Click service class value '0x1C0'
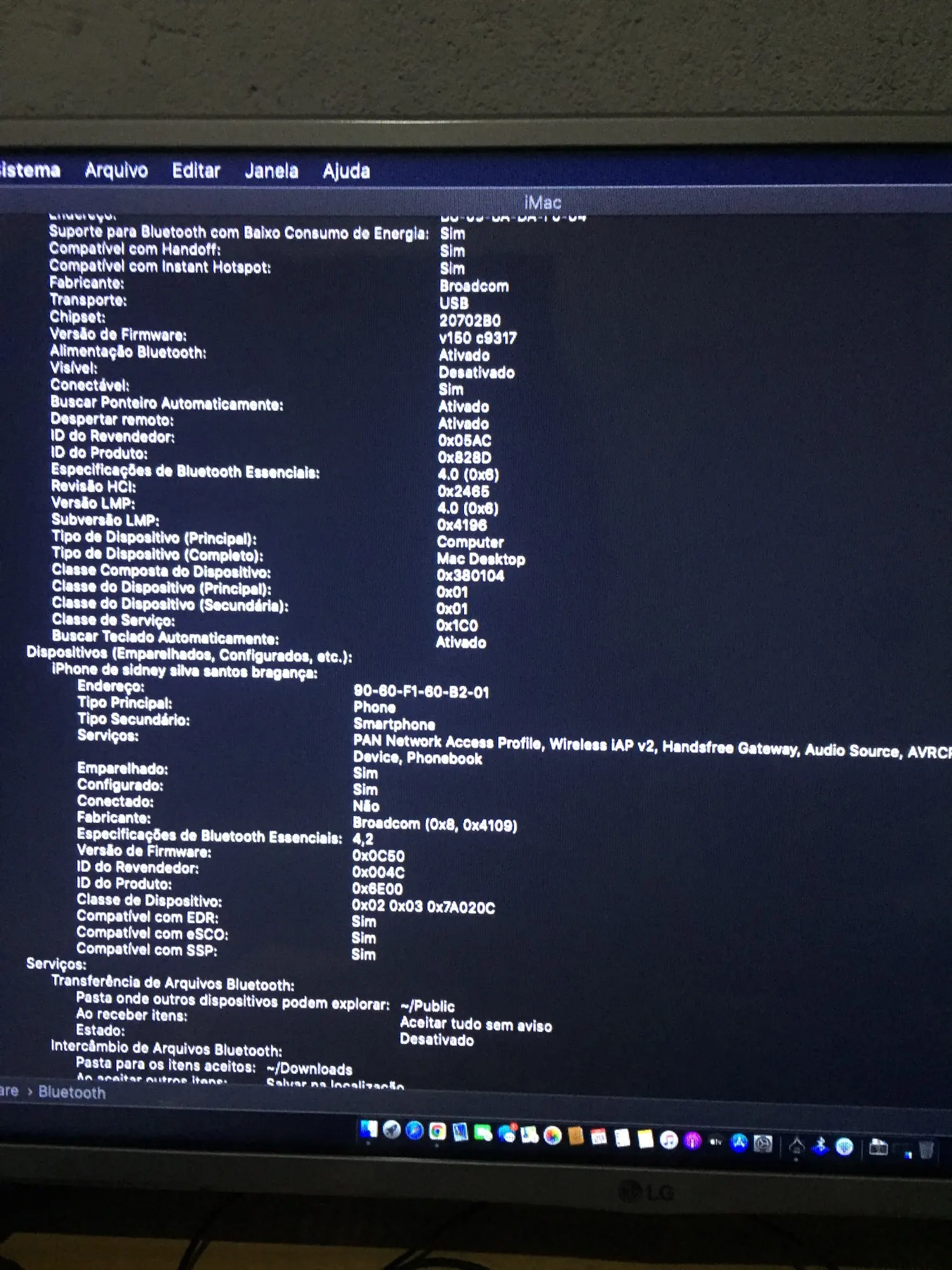952x1270 pixels. coord(457,625)
